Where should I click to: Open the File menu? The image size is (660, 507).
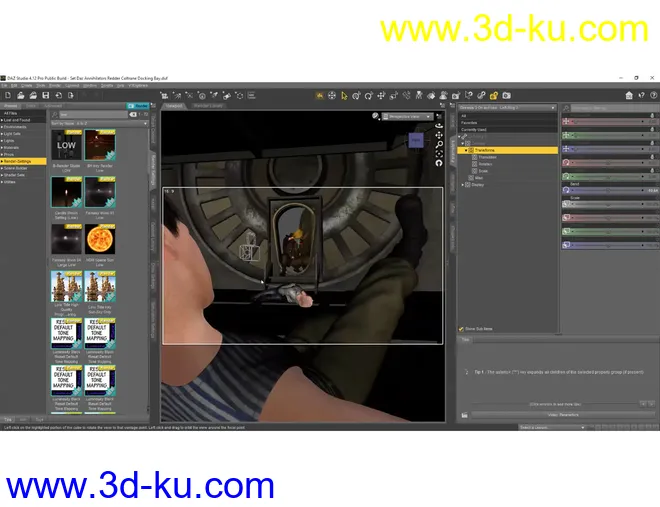4,86
